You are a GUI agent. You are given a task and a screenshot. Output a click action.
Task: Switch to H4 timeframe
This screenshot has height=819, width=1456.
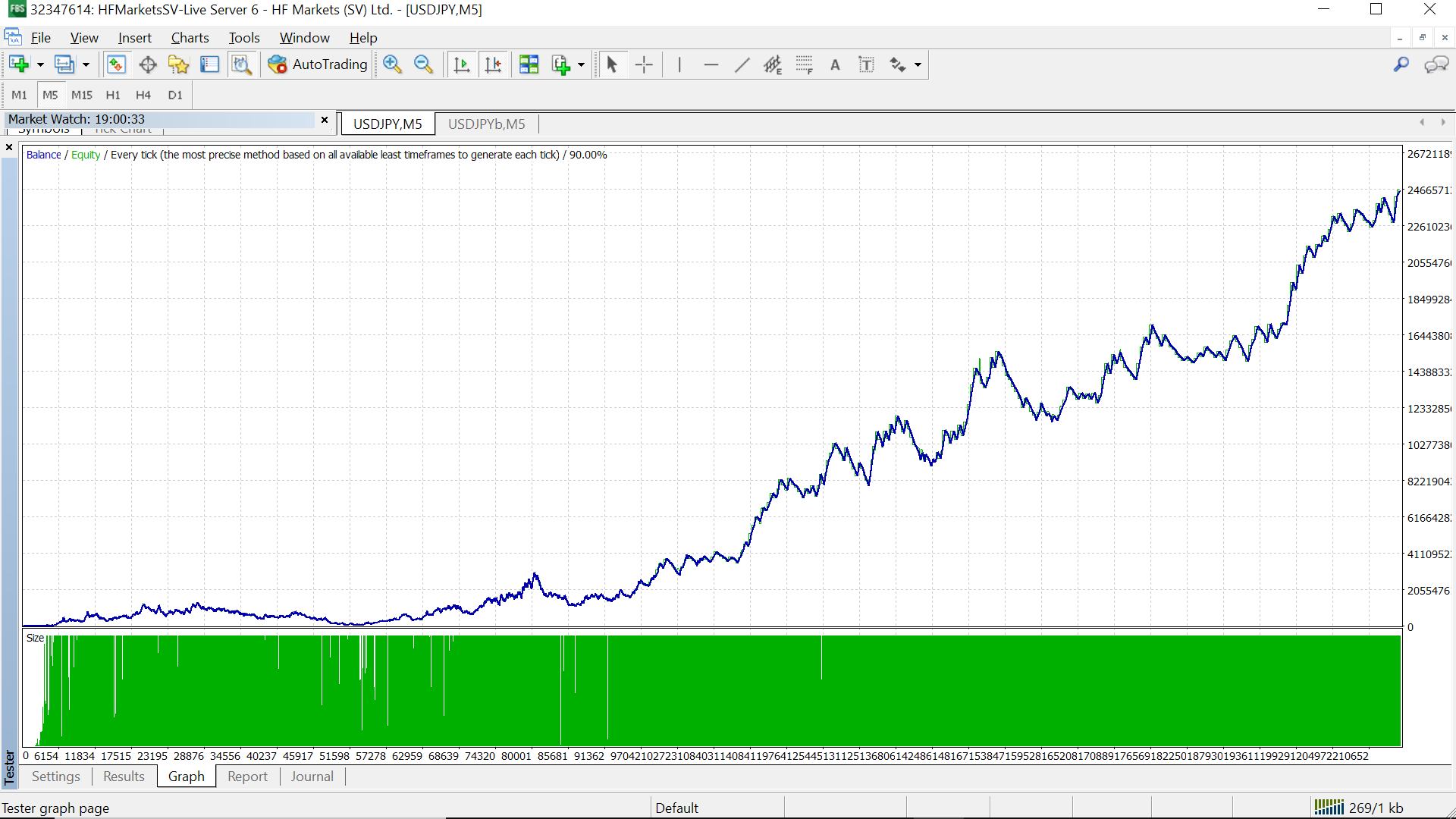(x=143, y=95)
